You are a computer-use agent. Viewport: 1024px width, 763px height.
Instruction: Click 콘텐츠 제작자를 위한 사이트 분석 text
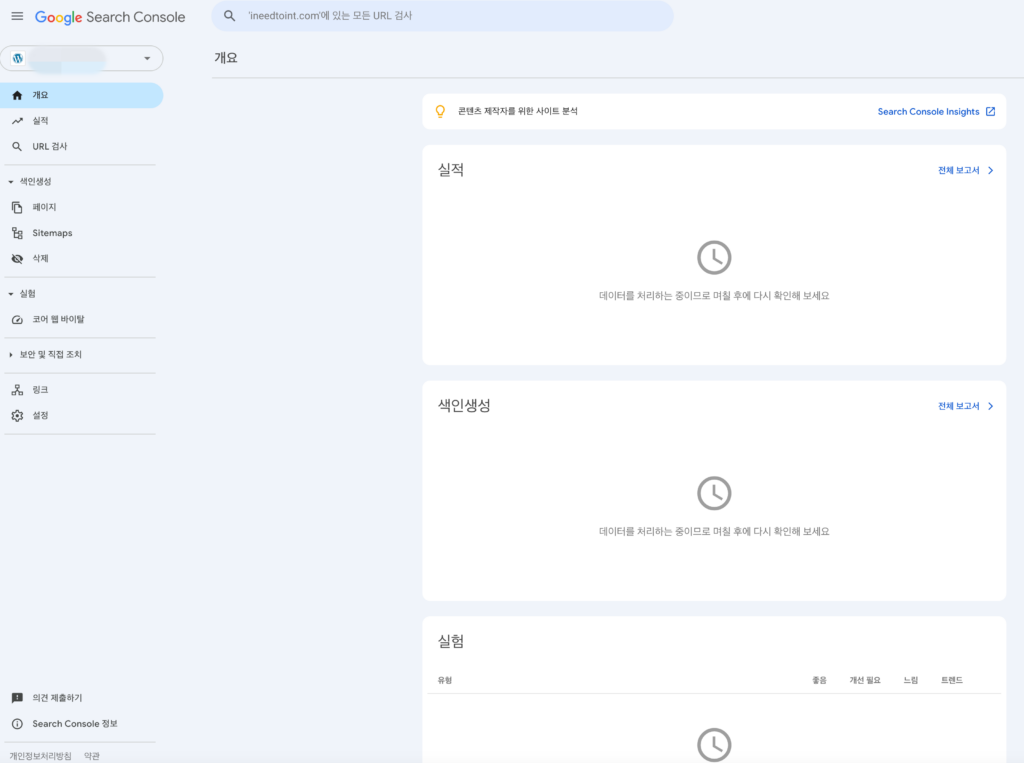pos(517,112)
